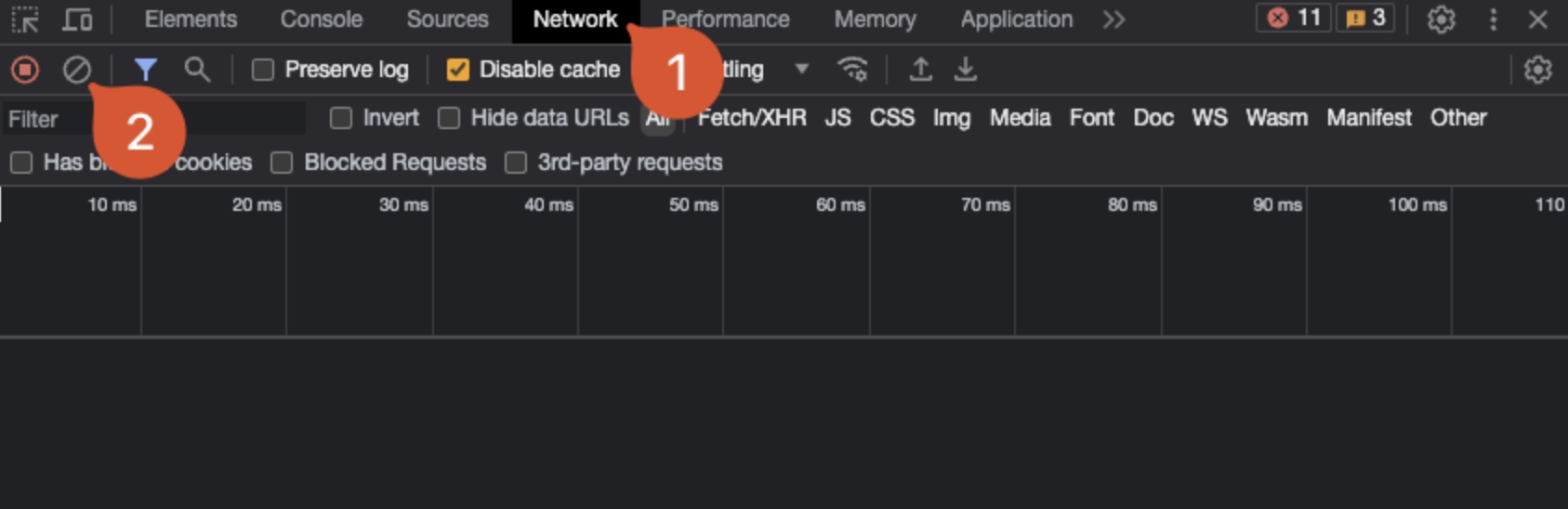
Task: Filter requests by Other
Action: point(1458,118)
